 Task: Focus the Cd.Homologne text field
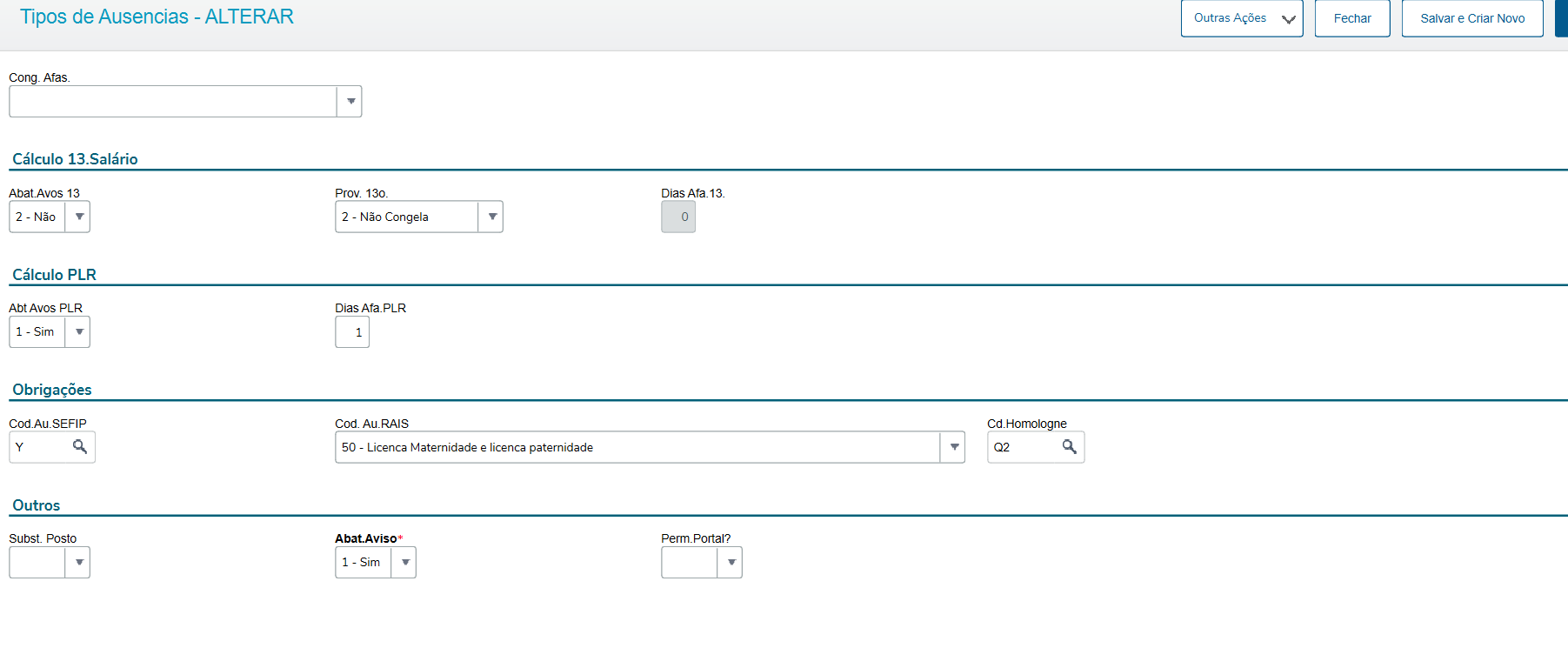point(1024,447)
